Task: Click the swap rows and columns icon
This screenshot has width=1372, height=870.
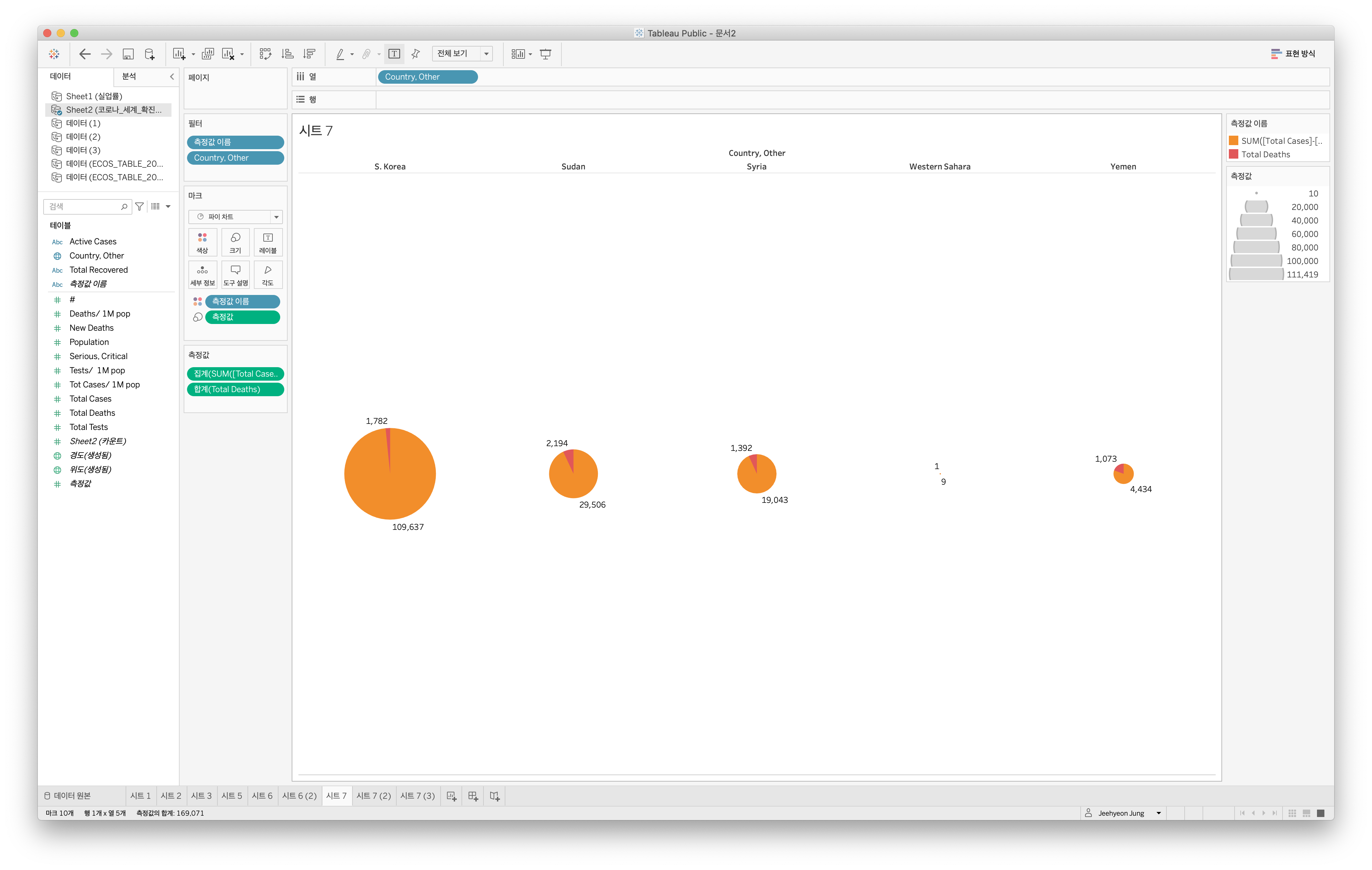Action: tap(265, 54)
